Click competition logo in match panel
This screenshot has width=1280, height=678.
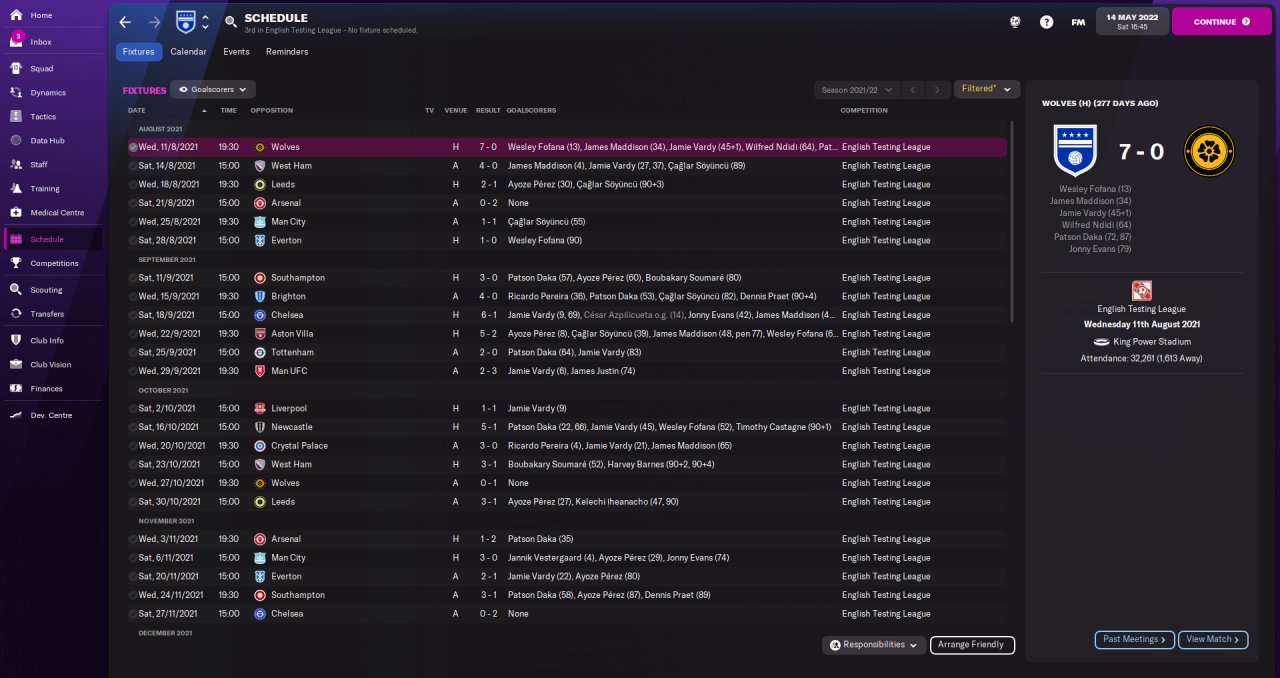(x=1141, y=290)
